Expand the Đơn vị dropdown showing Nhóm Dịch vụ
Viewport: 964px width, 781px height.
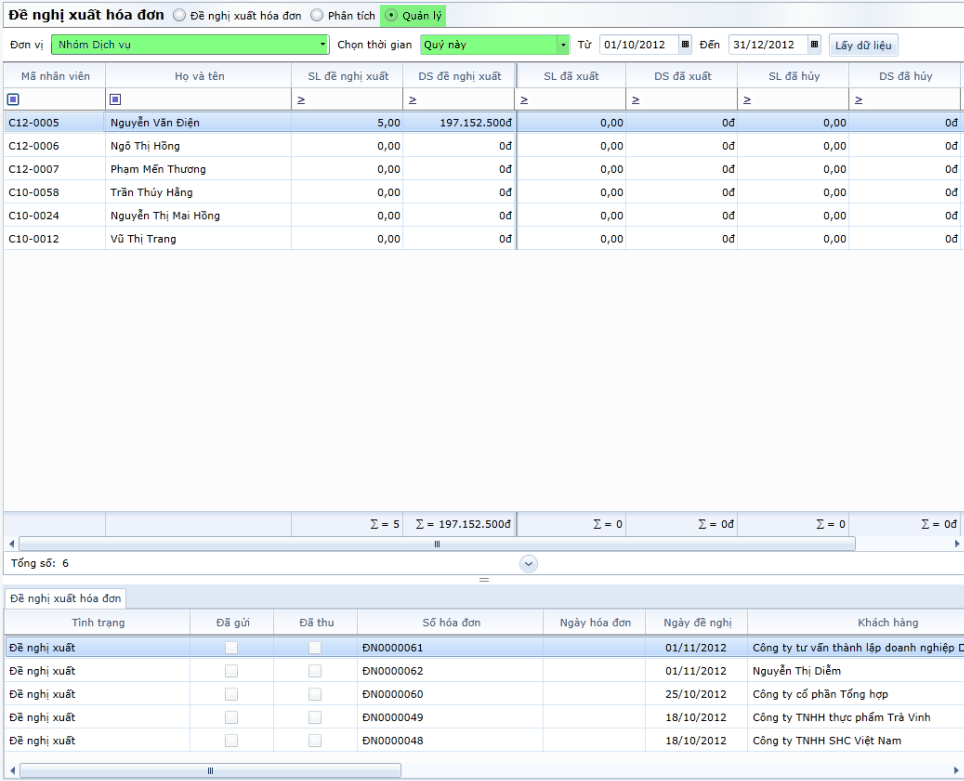[323, 45]
